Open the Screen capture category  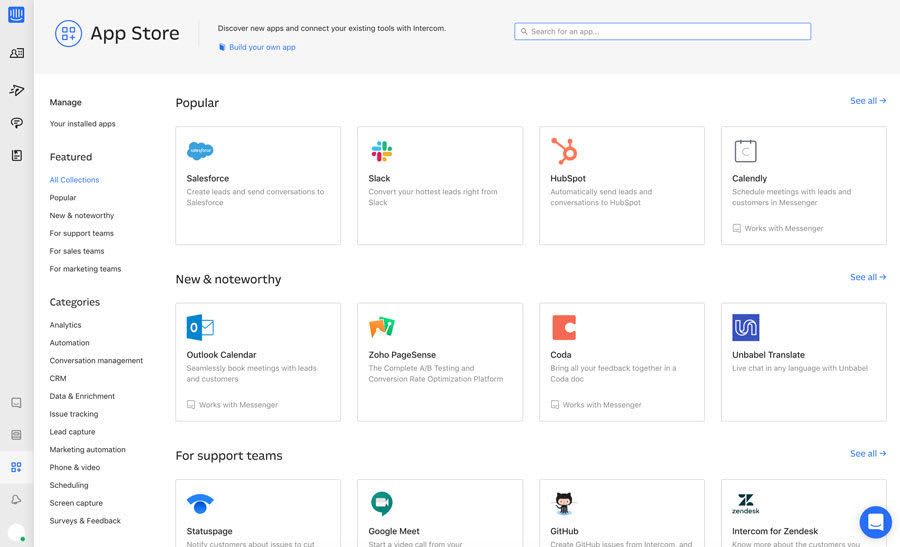point(76,503)
